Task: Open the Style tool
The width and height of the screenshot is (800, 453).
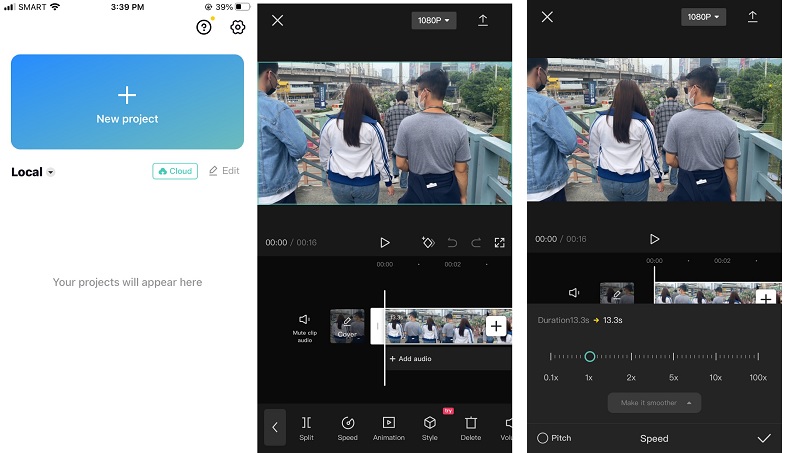Action: (x=429, y=427)
